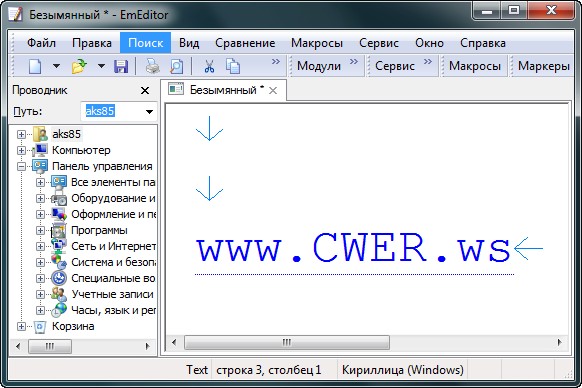This screenshot has width=582, height=388.
Task: Expand the Система и безопасность node
Action: click(x=40, y=262)
